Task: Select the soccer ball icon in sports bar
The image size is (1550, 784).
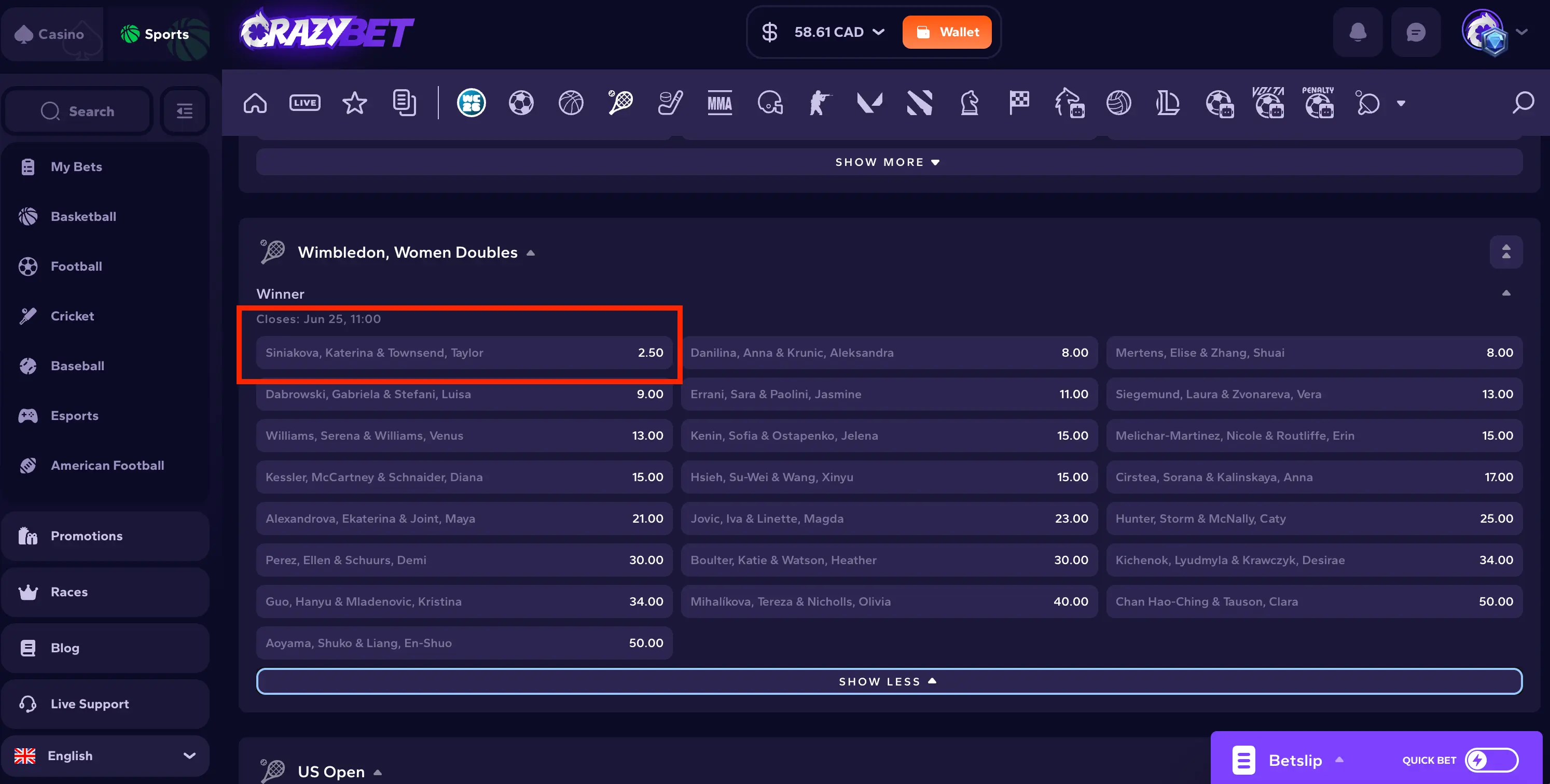Action: point(521,103)
